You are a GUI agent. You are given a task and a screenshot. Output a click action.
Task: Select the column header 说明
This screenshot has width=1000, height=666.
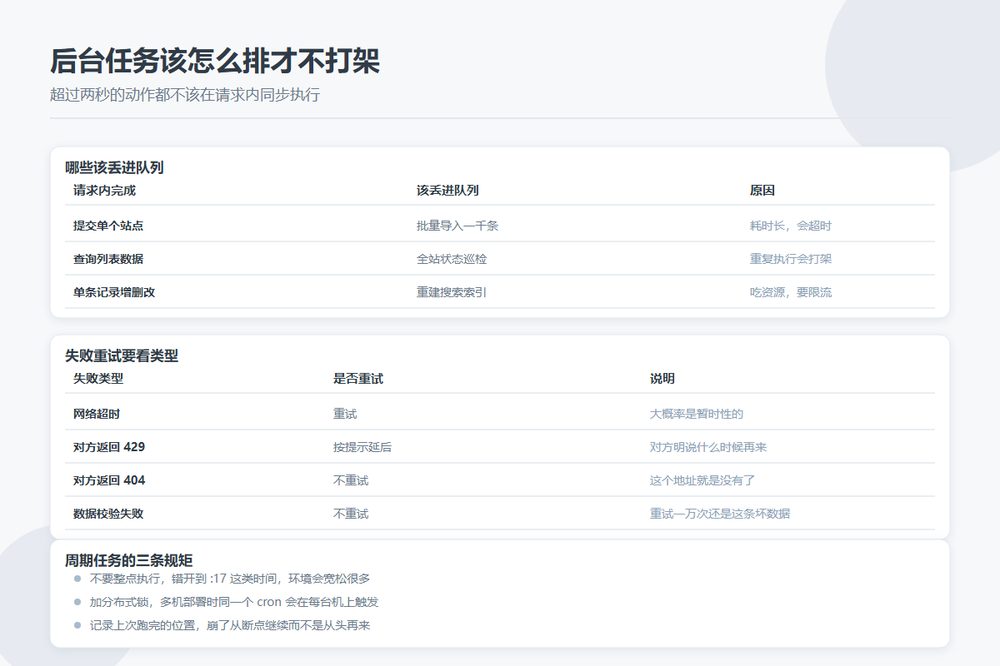662,378
